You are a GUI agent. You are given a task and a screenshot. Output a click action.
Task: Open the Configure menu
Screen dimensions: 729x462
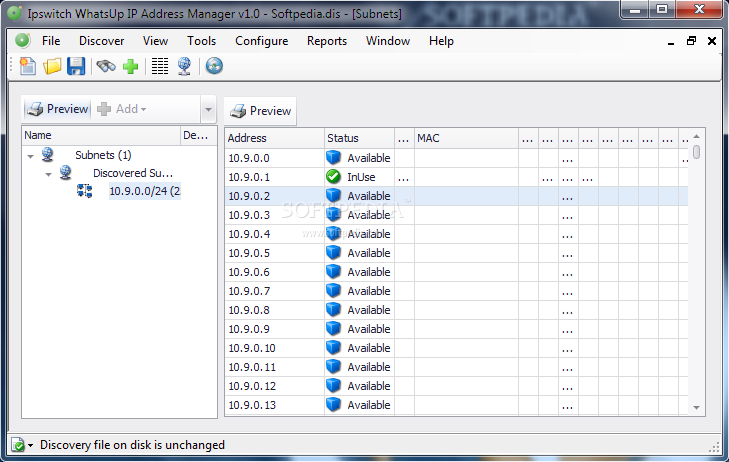tap(261, 41)
